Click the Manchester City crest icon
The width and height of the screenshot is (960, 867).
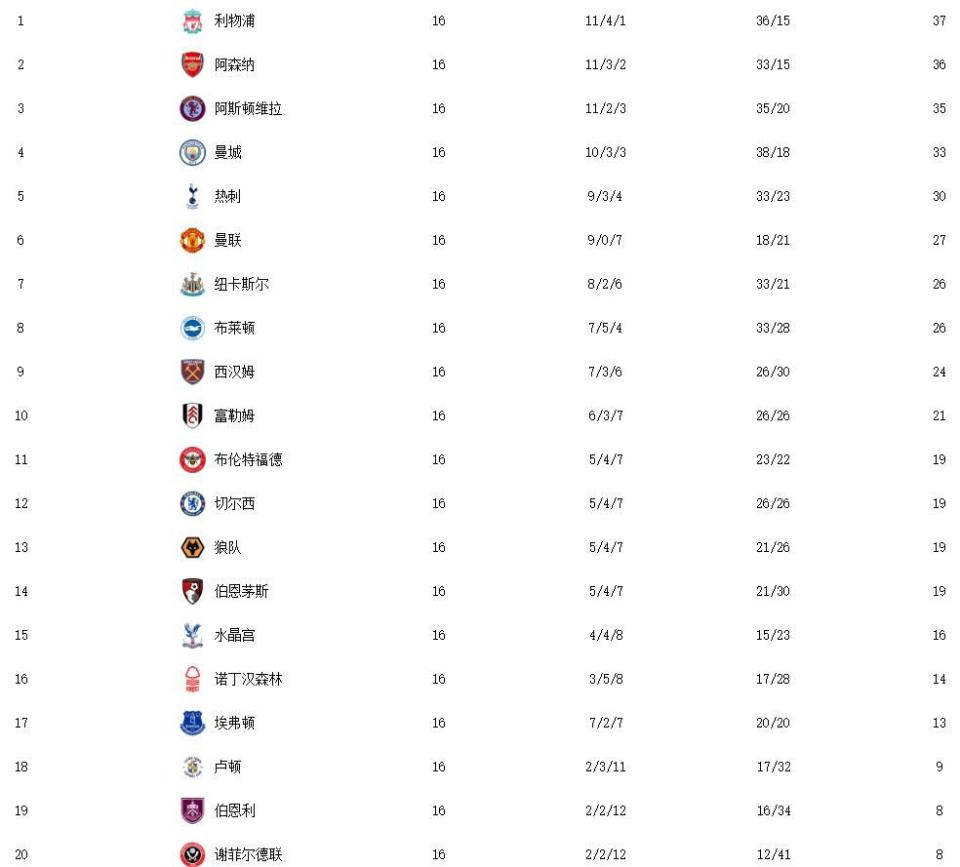click(x=192, y=153)
